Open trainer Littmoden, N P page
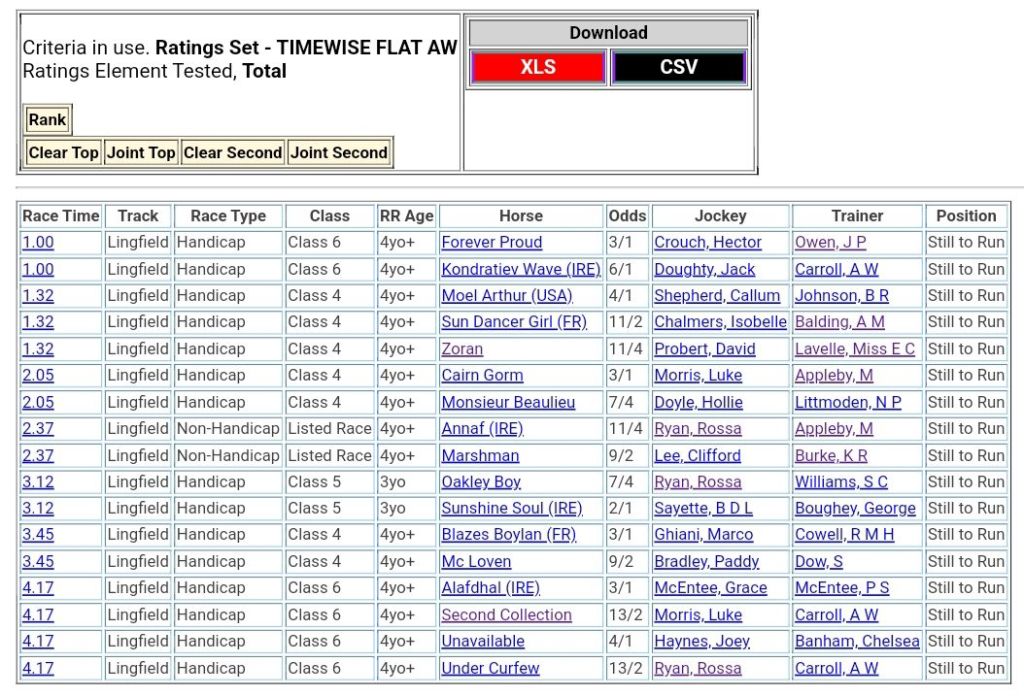 click(x=848, y=402)
